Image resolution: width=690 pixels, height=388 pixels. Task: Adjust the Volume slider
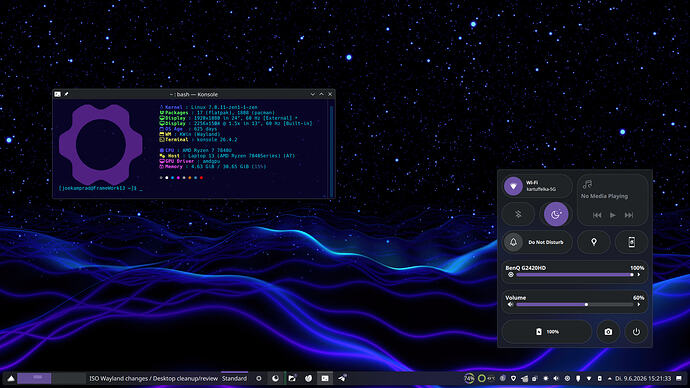pos(575,304)
